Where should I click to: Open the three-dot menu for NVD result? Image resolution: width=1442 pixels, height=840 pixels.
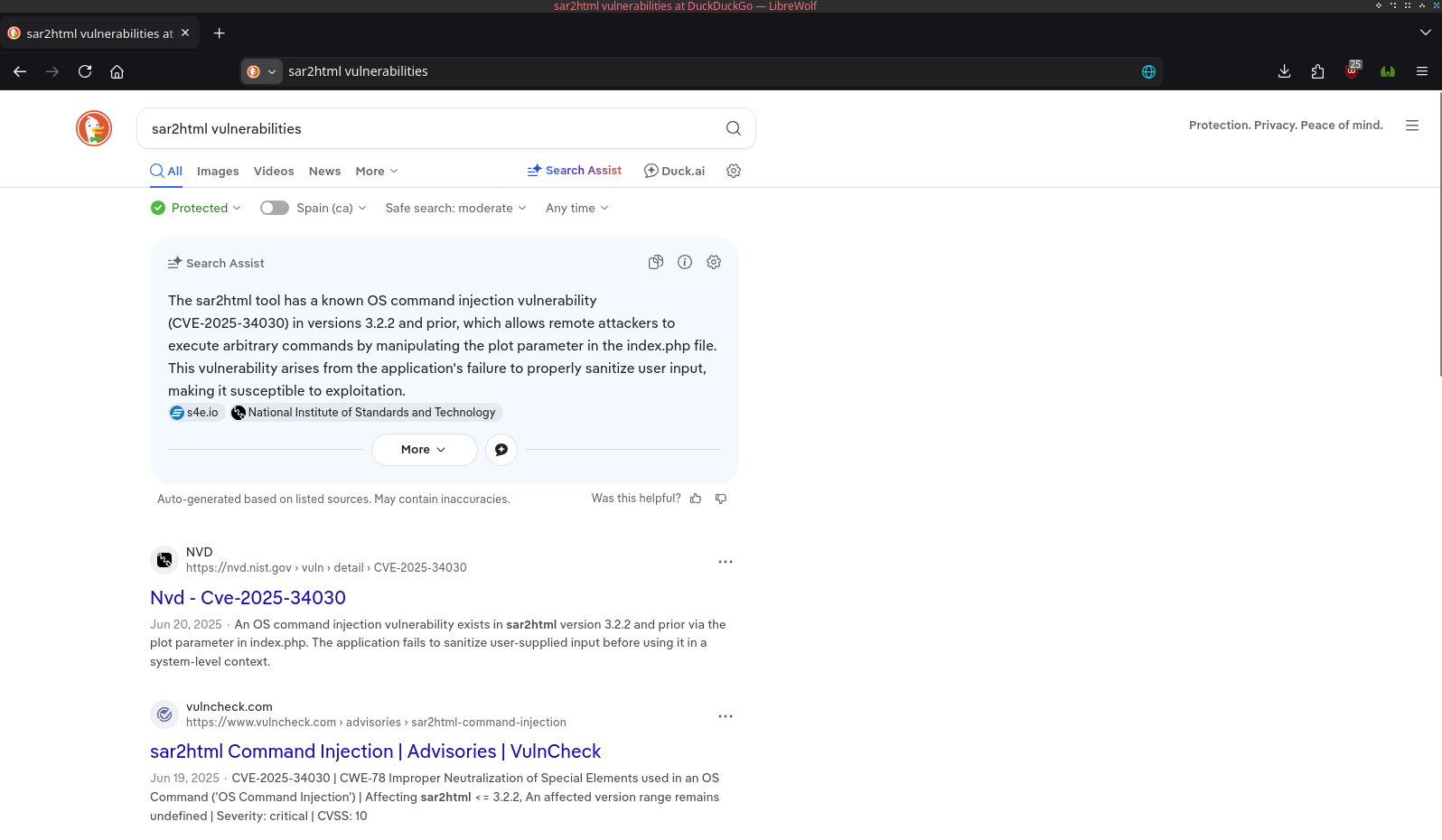pyautogui.click(x=726, y=562)
